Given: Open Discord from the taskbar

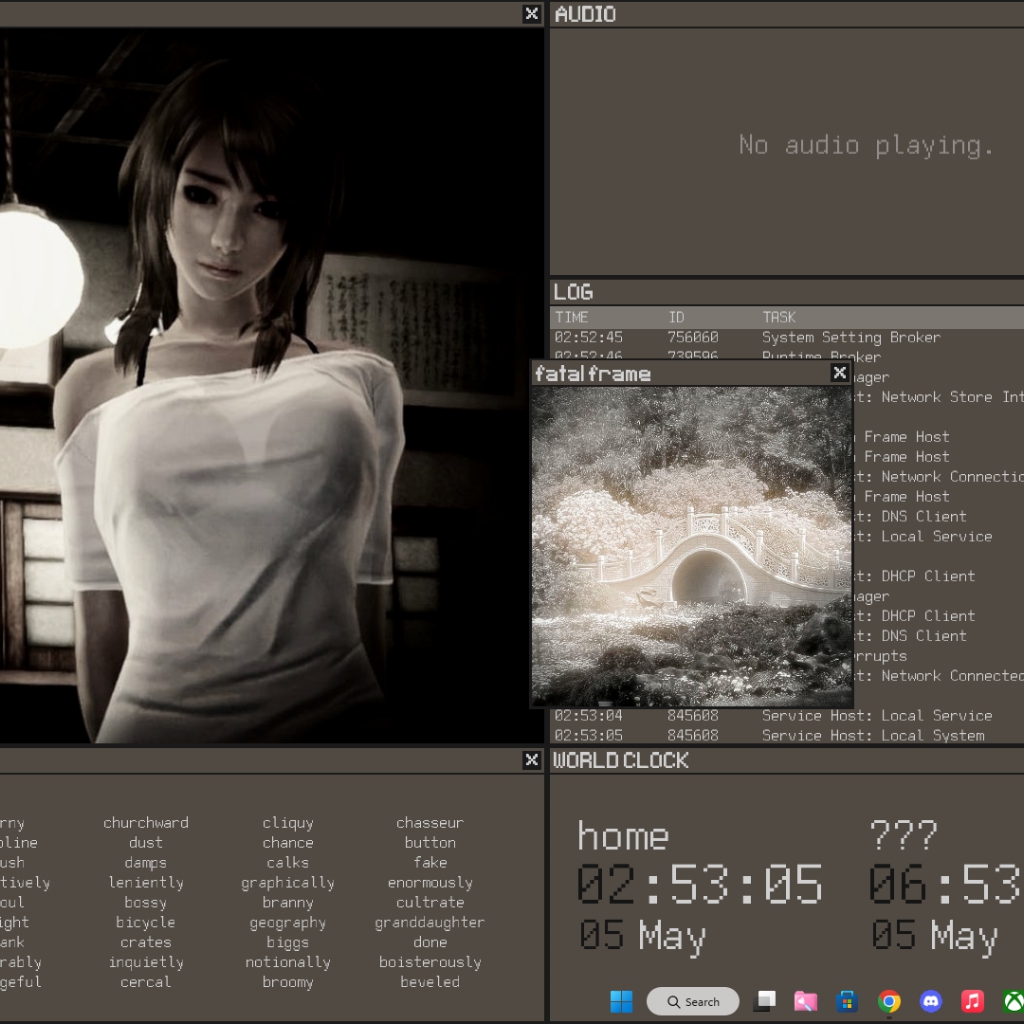Looking at the screenshot, I should pos(931,1001).
